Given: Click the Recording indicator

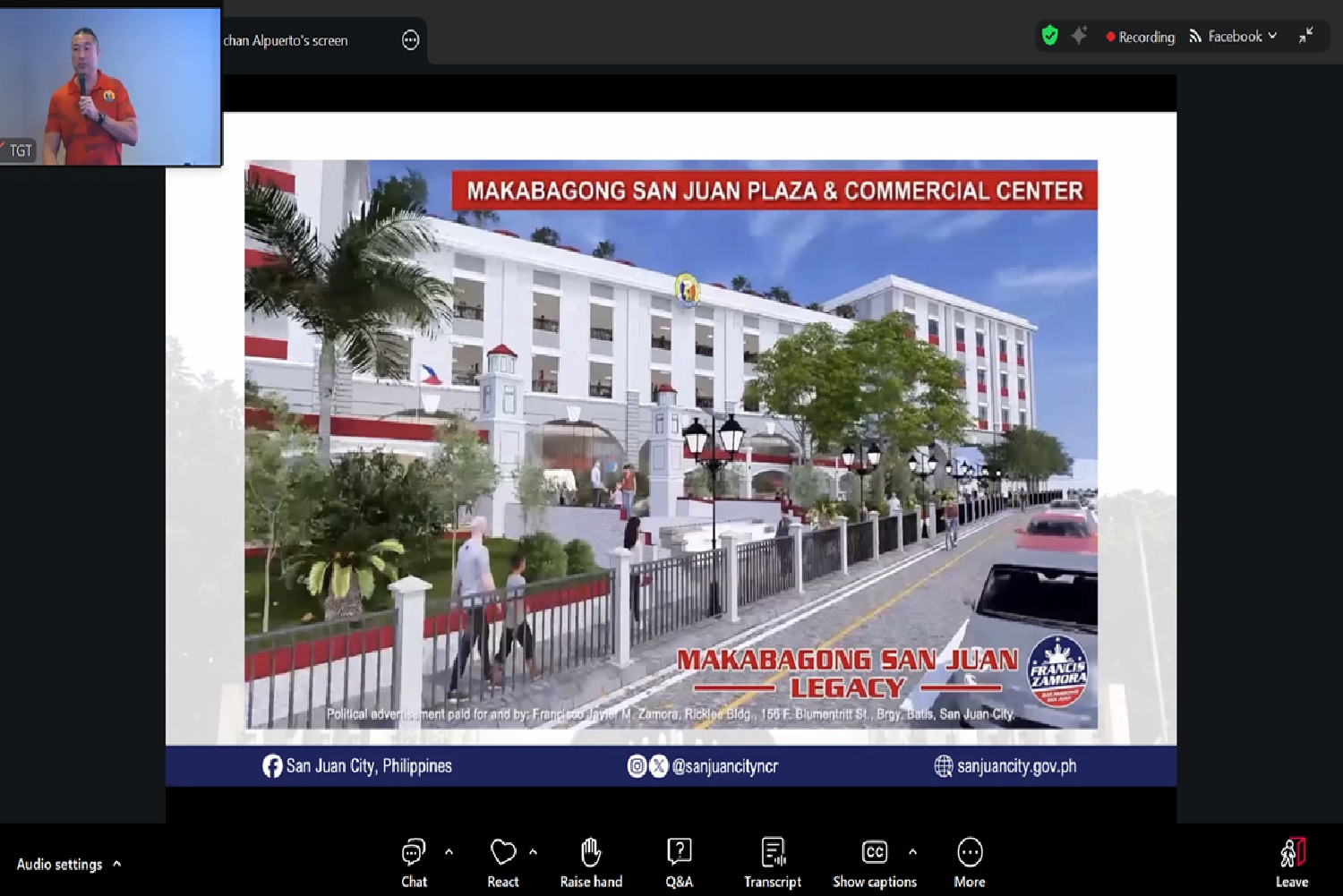Looking at the screenshot, I should (x=1140, y=37).
